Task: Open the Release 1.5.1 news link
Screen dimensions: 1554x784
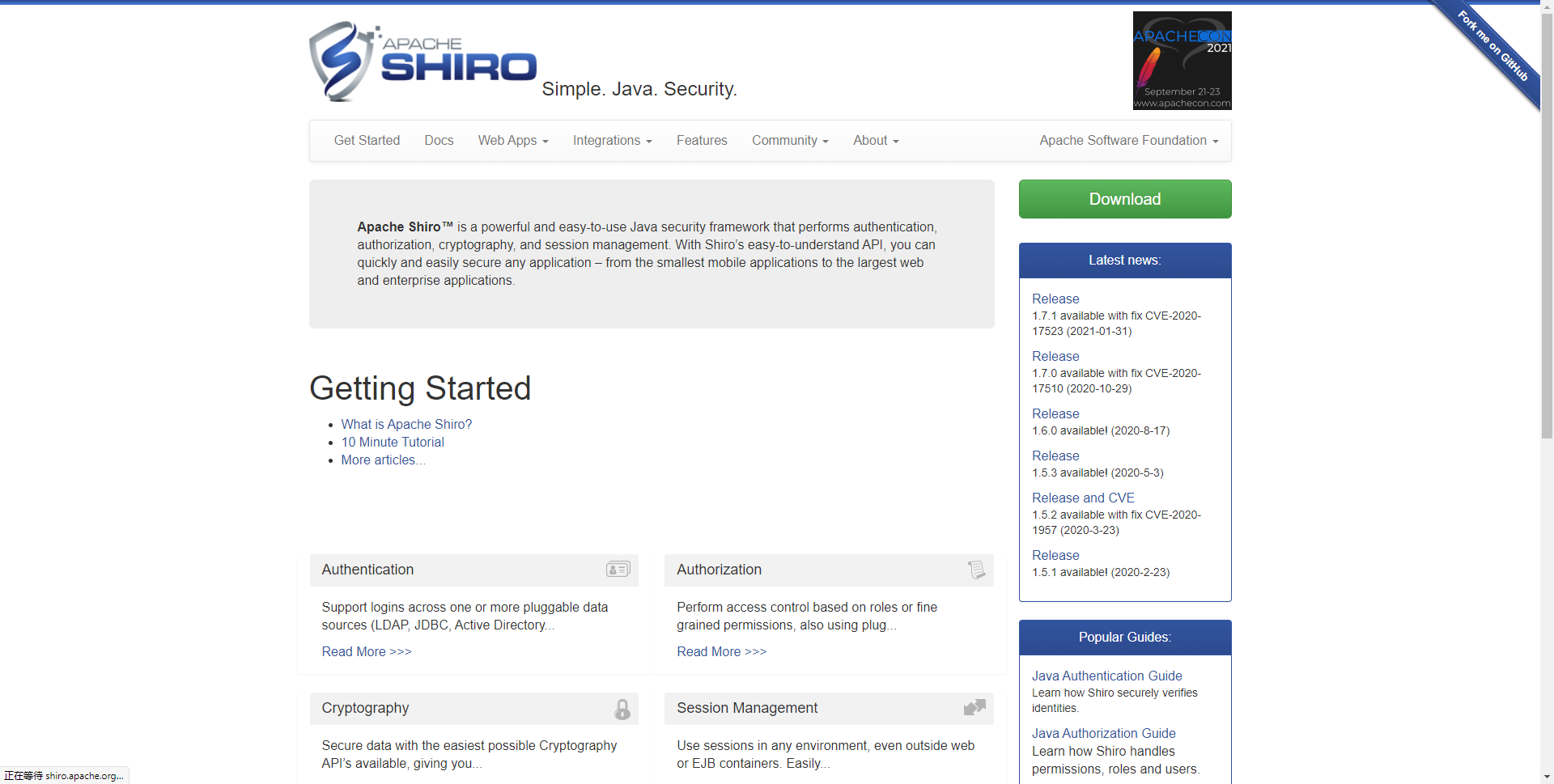Action: click(x=1055, y=555)
